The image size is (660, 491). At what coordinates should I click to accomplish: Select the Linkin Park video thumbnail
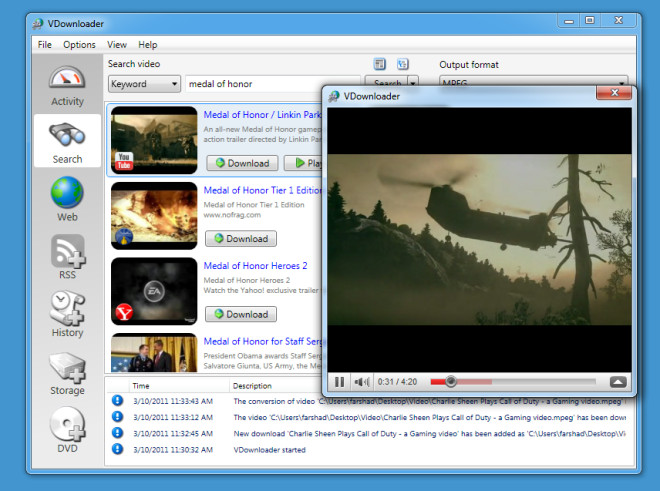point(154,140)
